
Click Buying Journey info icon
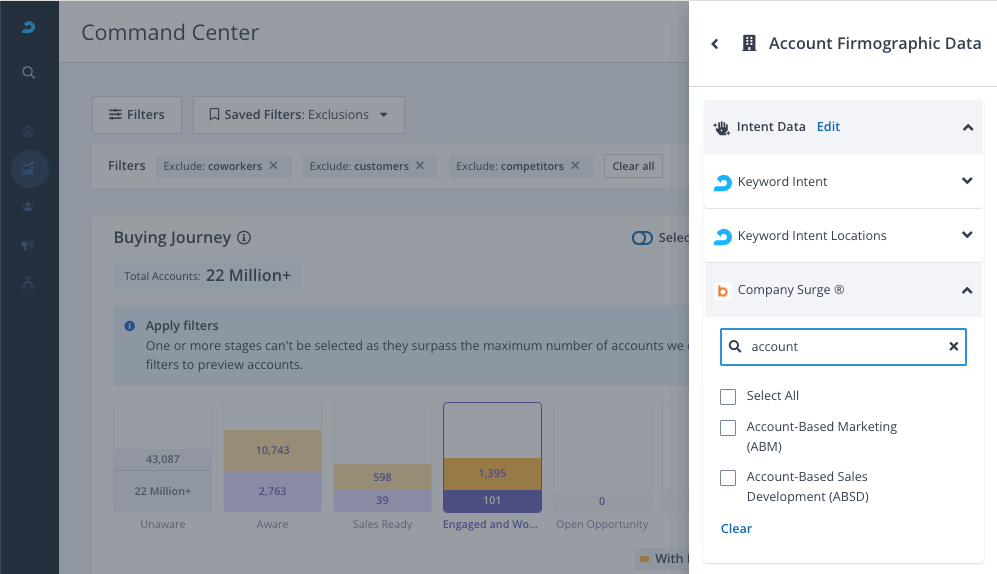click(244, 238)
